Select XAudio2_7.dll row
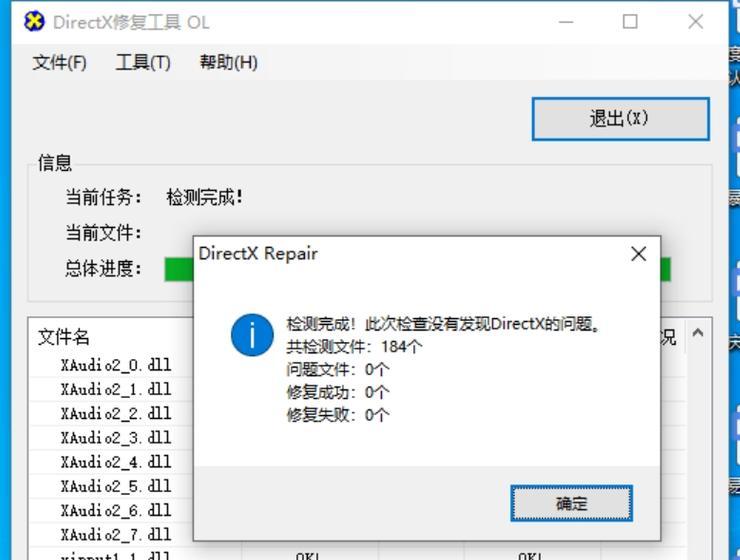740x560 pixels. (x=116, y=535)
